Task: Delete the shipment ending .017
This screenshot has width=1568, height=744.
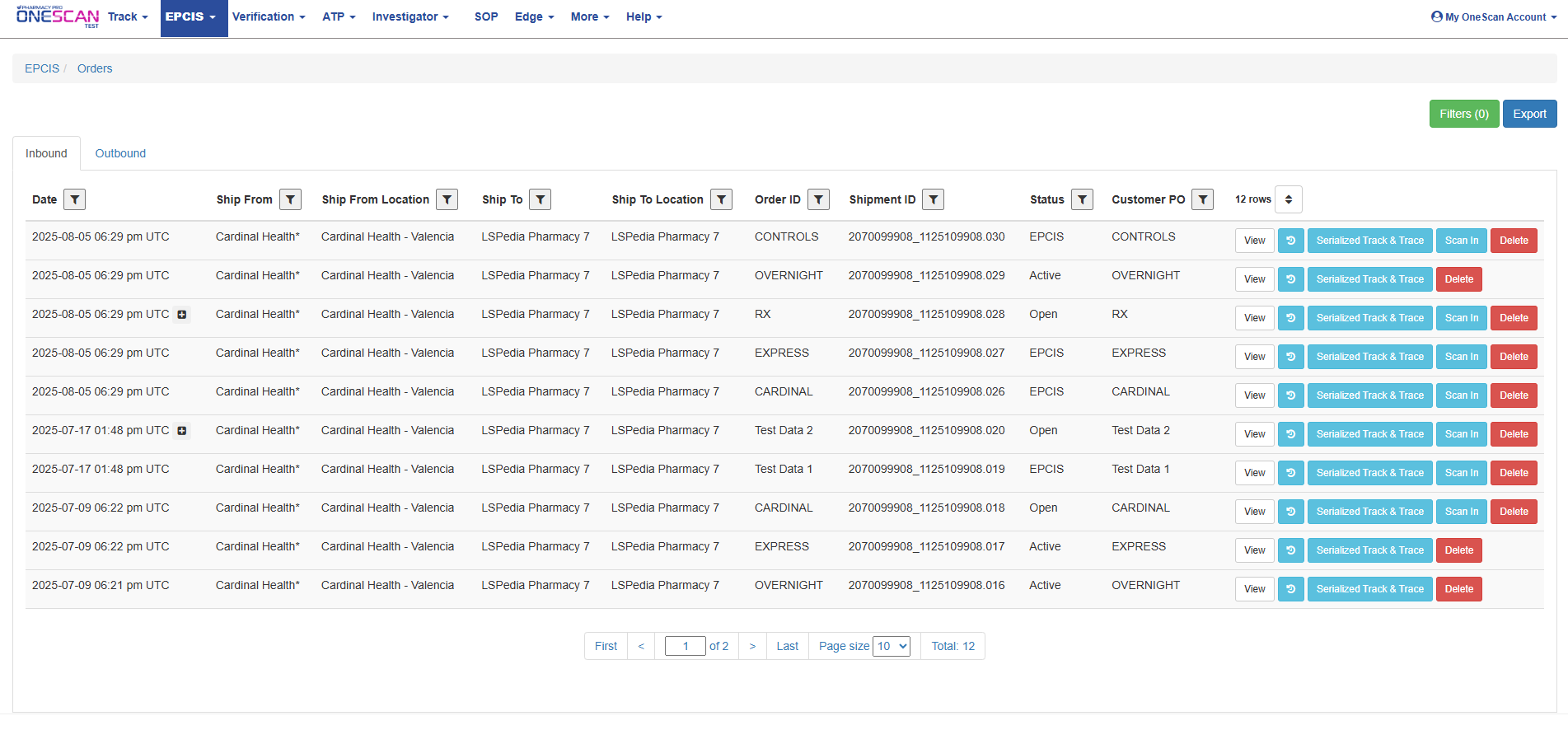Action: [x=1458, y=550]
